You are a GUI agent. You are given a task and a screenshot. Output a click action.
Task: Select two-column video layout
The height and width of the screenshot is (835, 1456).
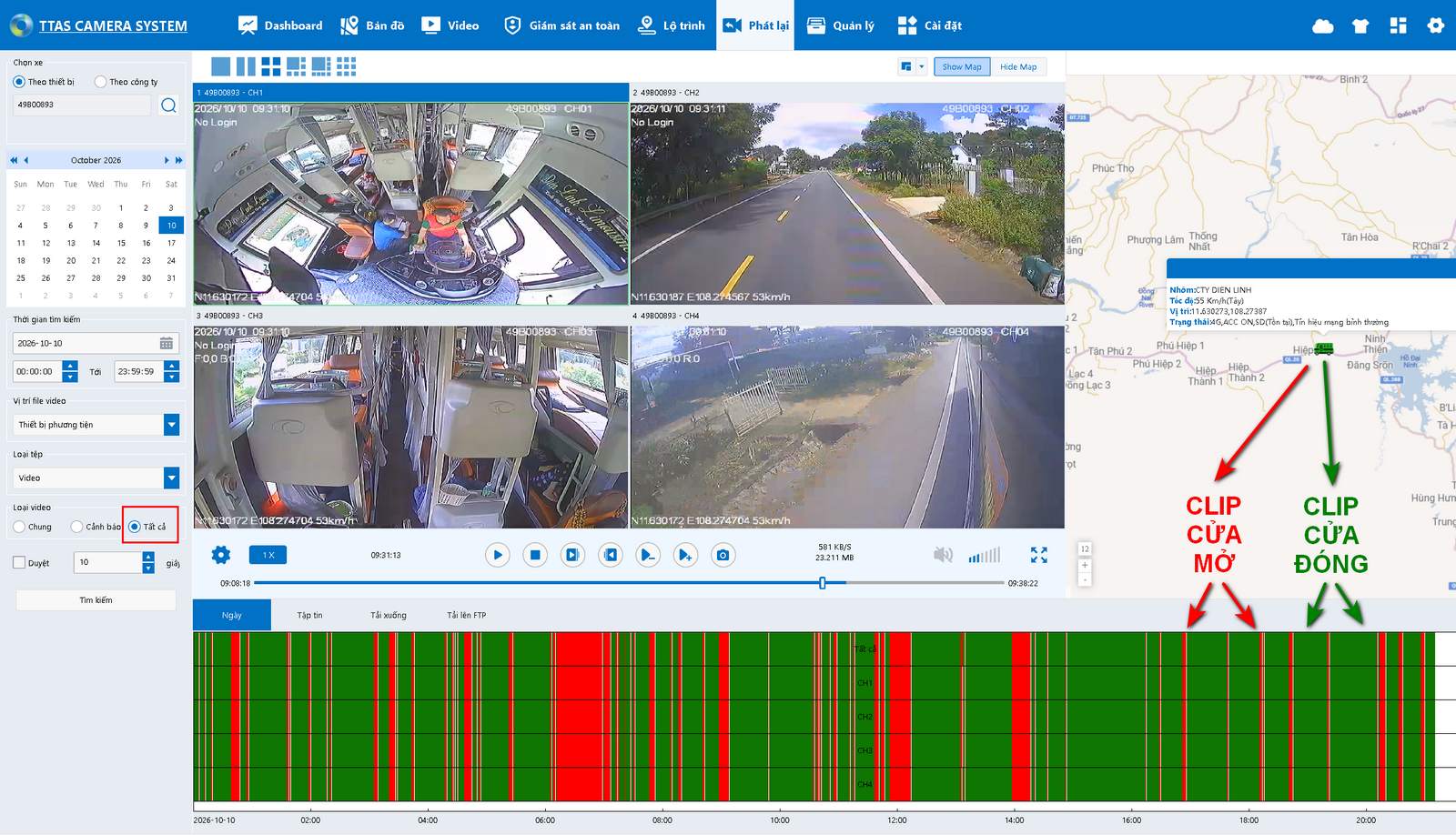point(246,66)
